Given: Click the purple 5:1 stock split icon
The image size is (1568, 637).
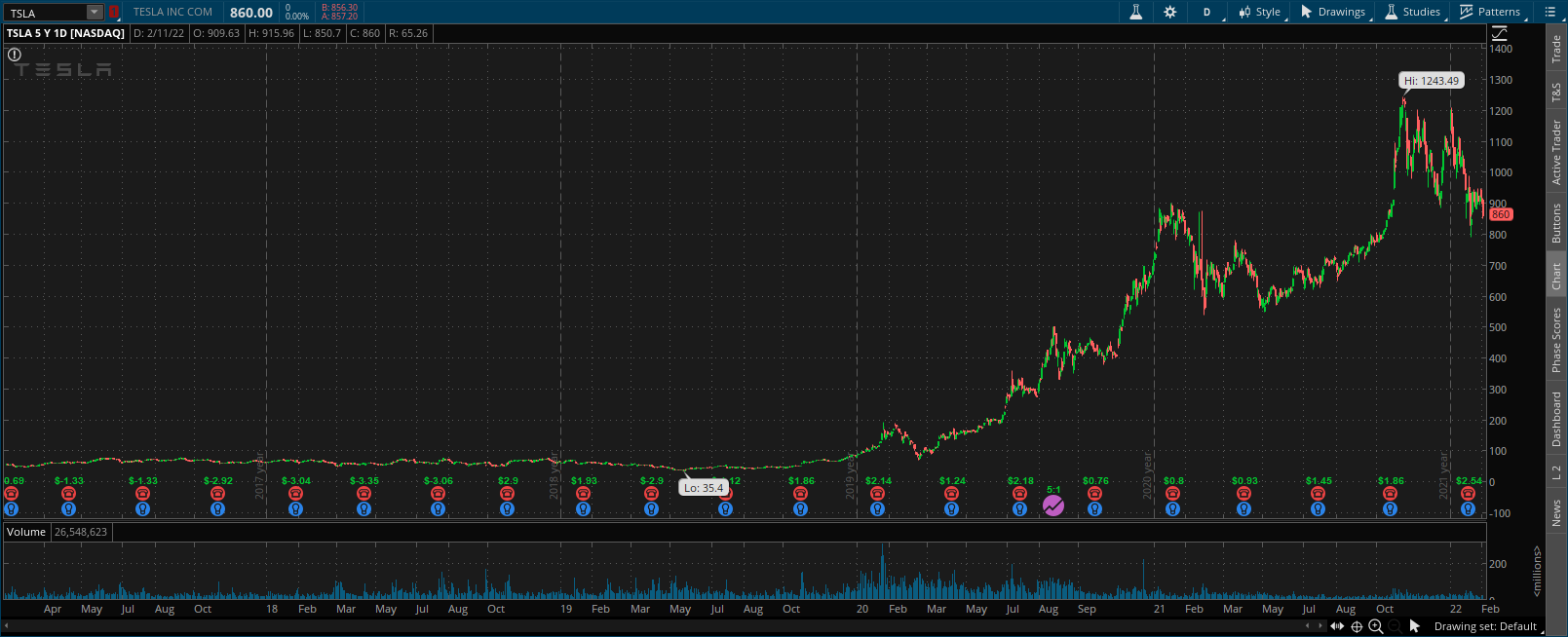Looking at the screenshot, I should [x=1053, y=506].
